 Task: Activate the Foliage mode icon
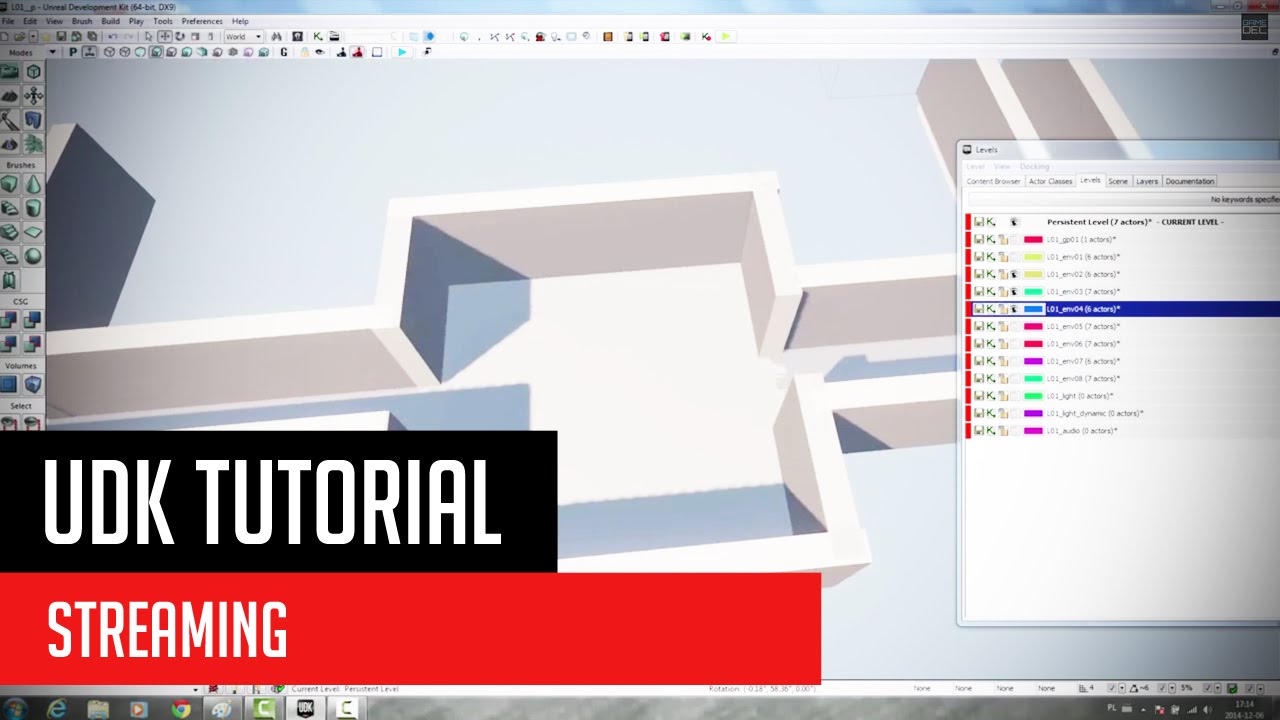point(33,144)
